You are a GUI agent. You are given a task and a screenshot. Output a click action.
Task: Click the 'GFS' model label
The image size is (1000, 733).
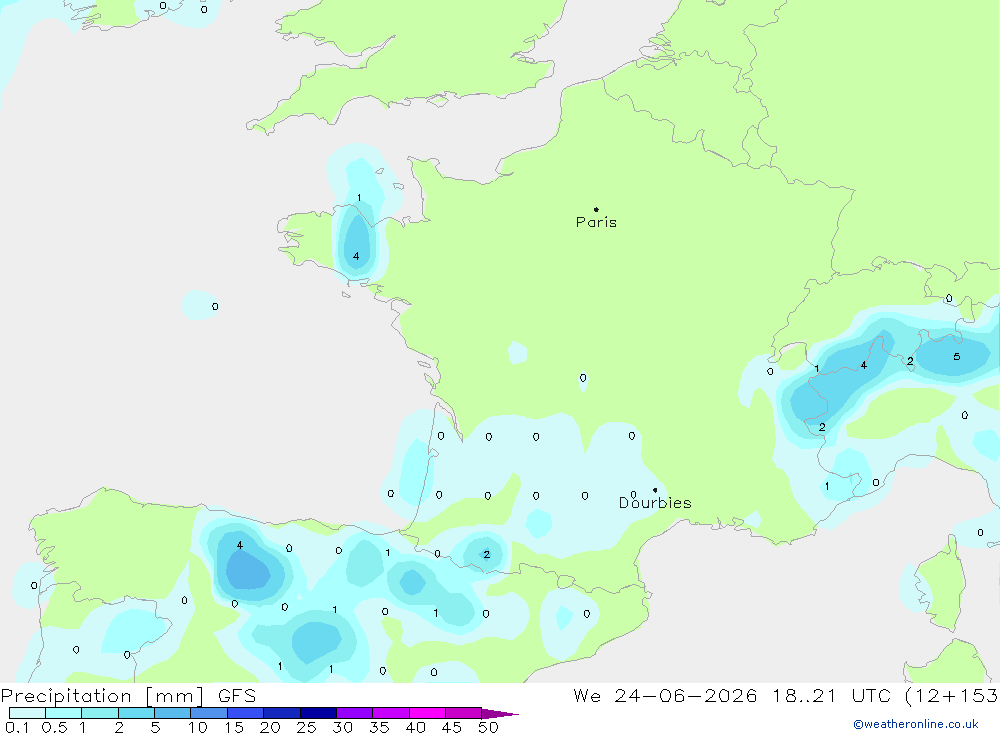pyautogui.click(x=237, y=696)
